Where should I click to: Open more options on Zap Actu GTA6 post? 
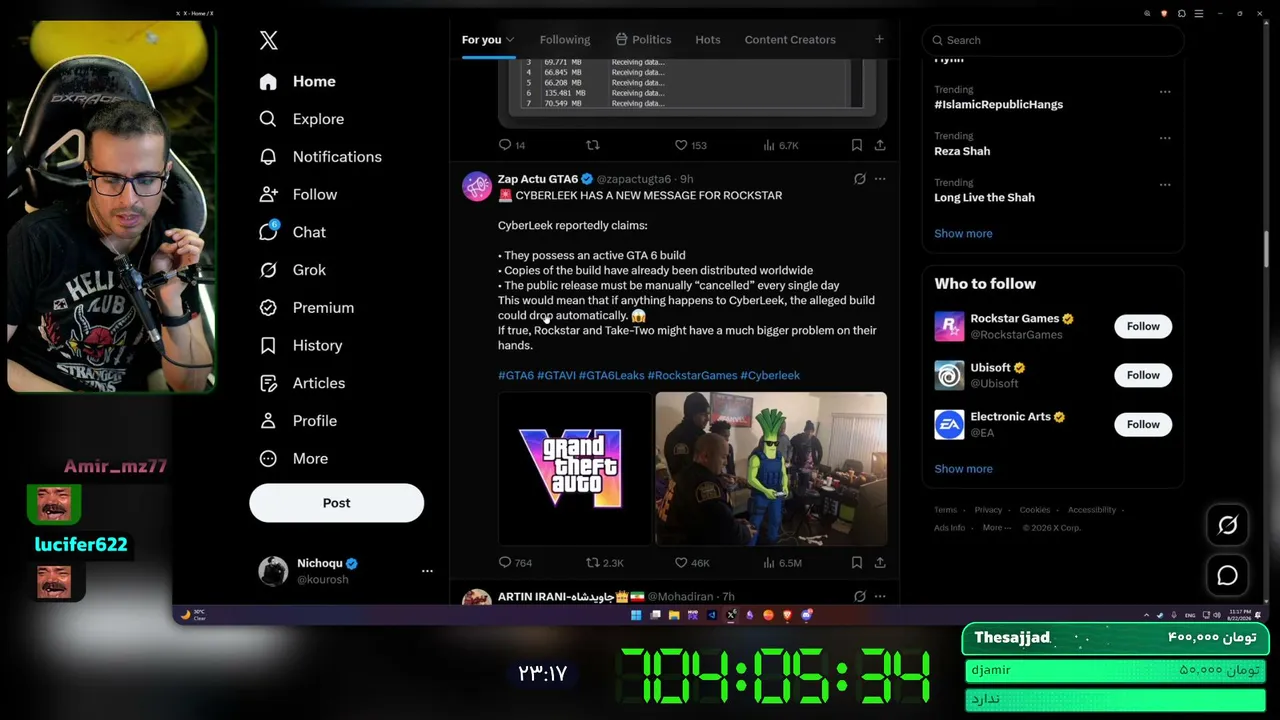880,179
